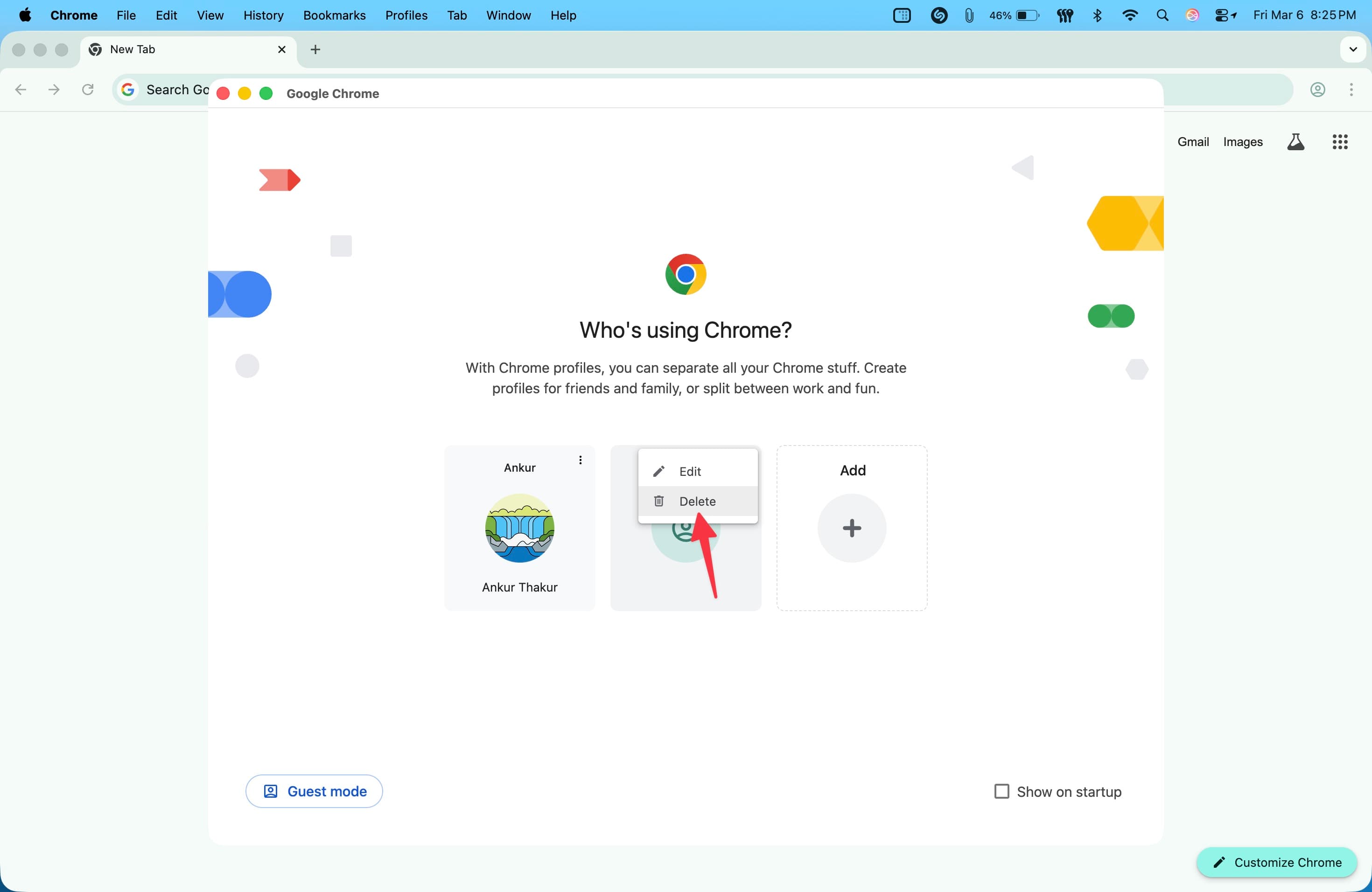
Task: Click Delete in the profile context menu
Action: [x=697, y=502]
